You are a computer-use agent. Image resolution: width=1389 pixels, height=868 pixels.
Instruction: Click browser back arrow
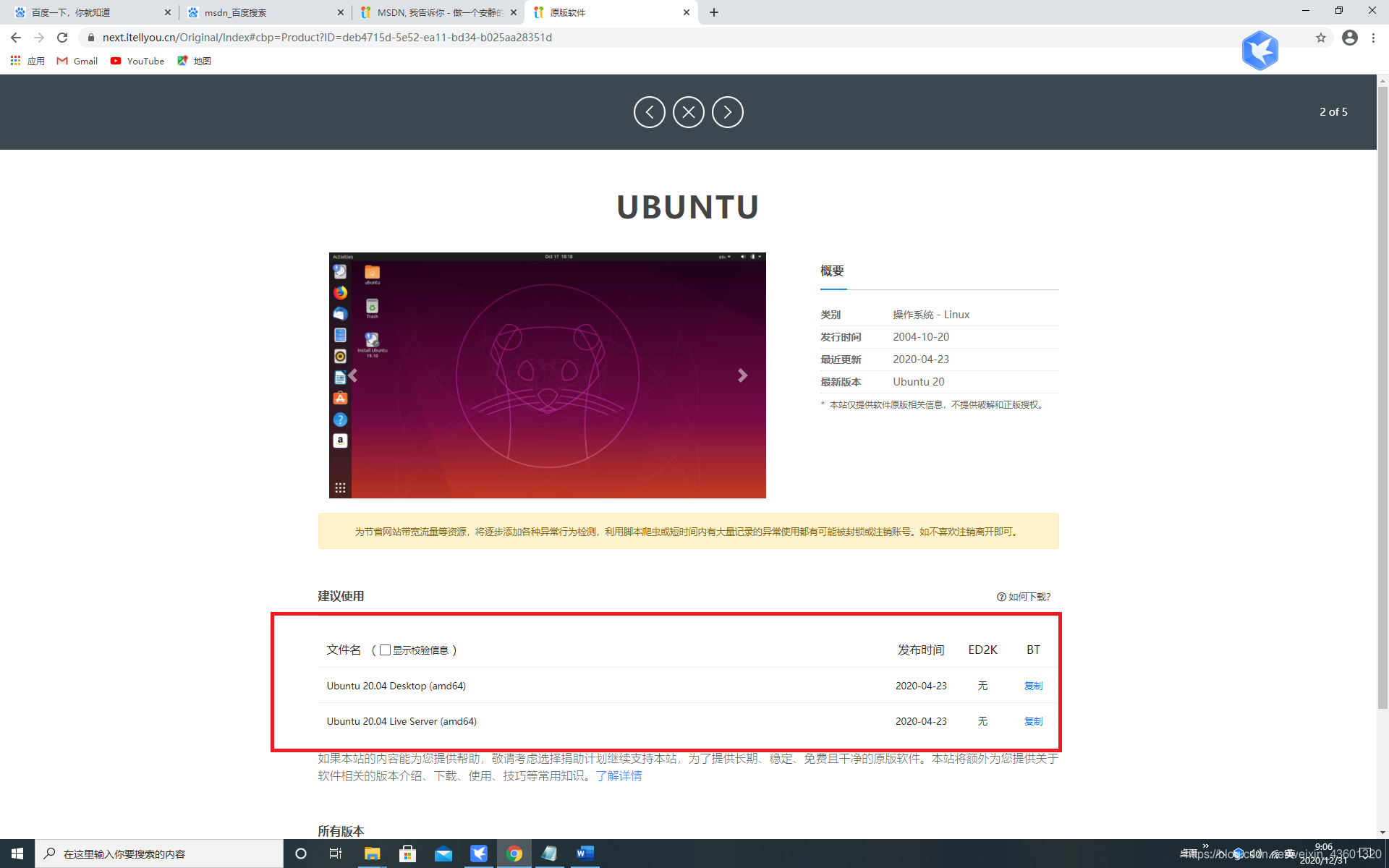coord(16,38)
